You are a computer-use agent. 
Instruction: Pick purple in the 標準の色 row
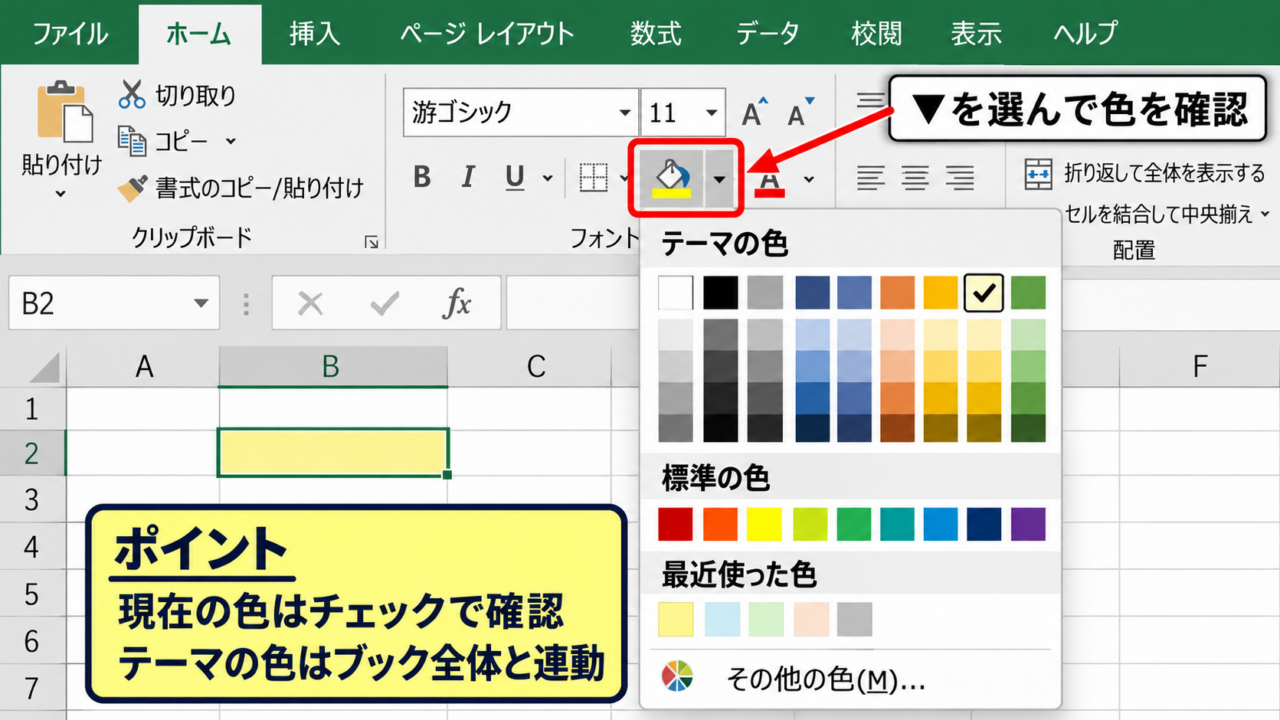coord(1028,524)
